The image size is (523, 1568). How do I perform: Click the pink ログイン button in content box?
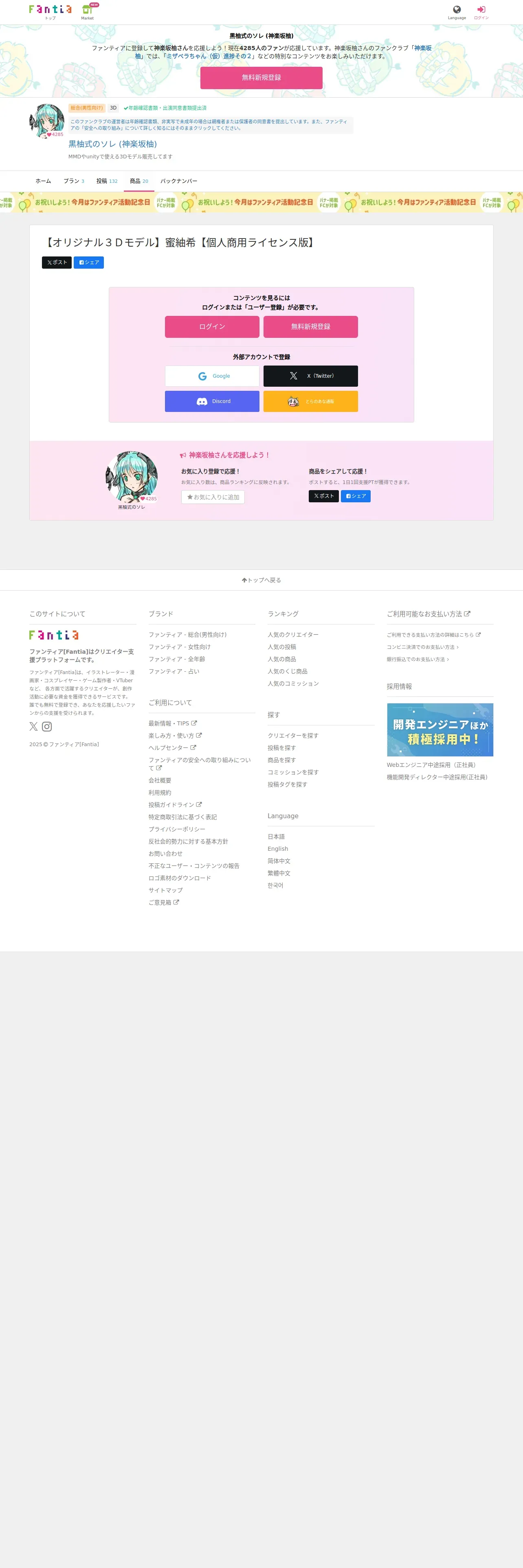(x=212, y=327)
